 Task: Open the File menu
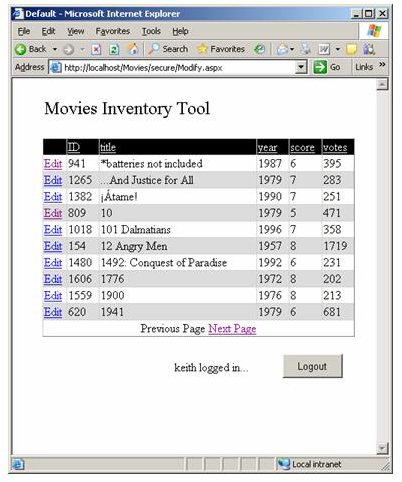(24, 31)
